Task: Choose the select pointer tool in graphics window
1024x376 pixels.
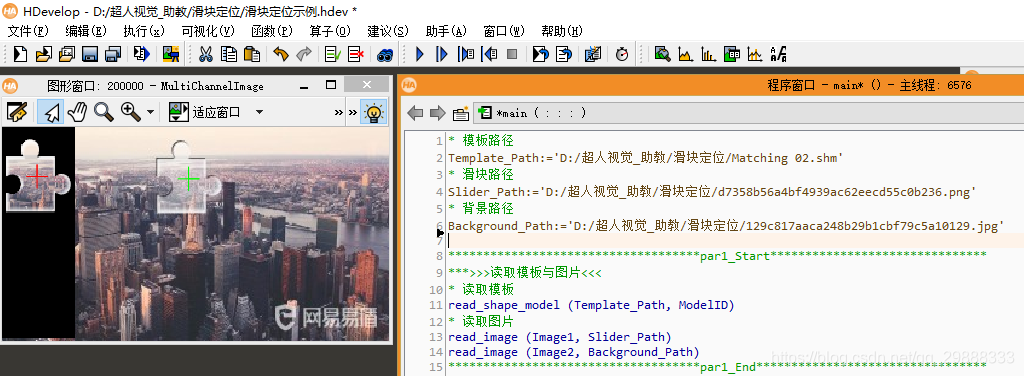Action: coord(50,112)
